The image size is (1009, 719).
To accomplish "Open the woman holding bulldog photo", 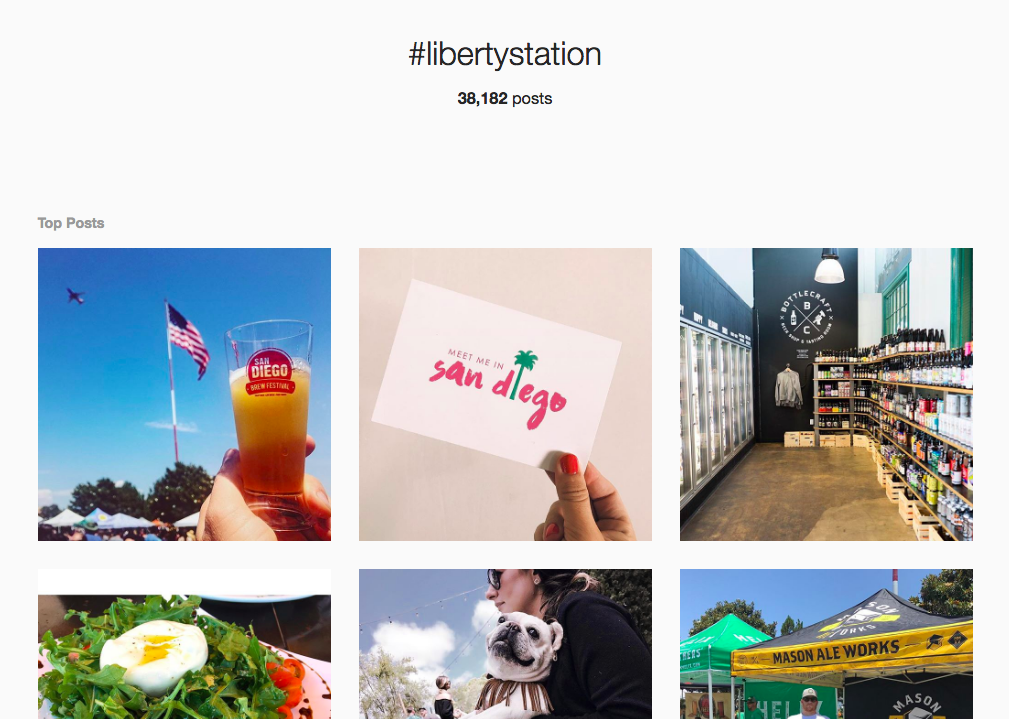I will (x=505, y=644).
